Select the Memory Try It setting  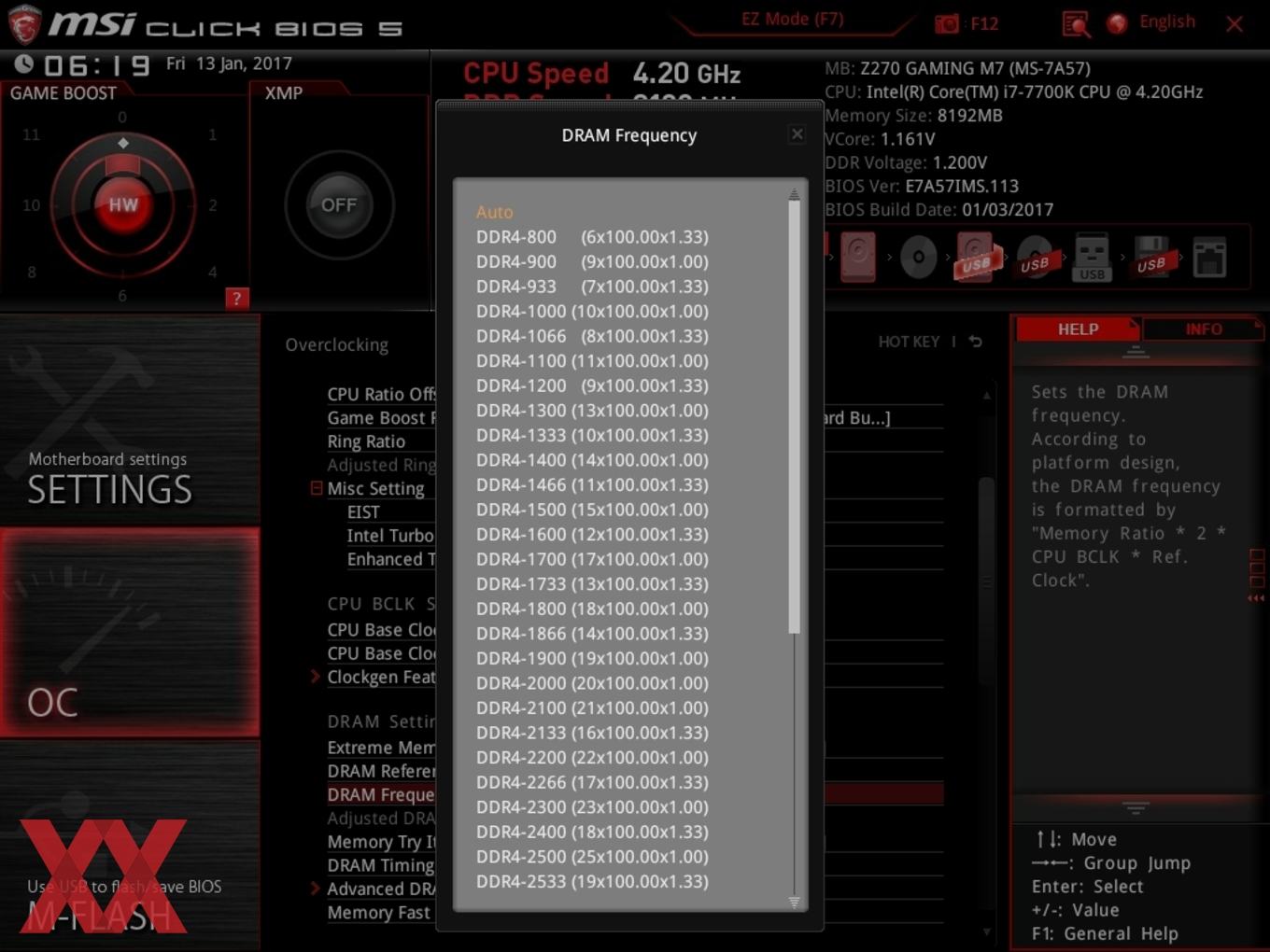point(381,842)
